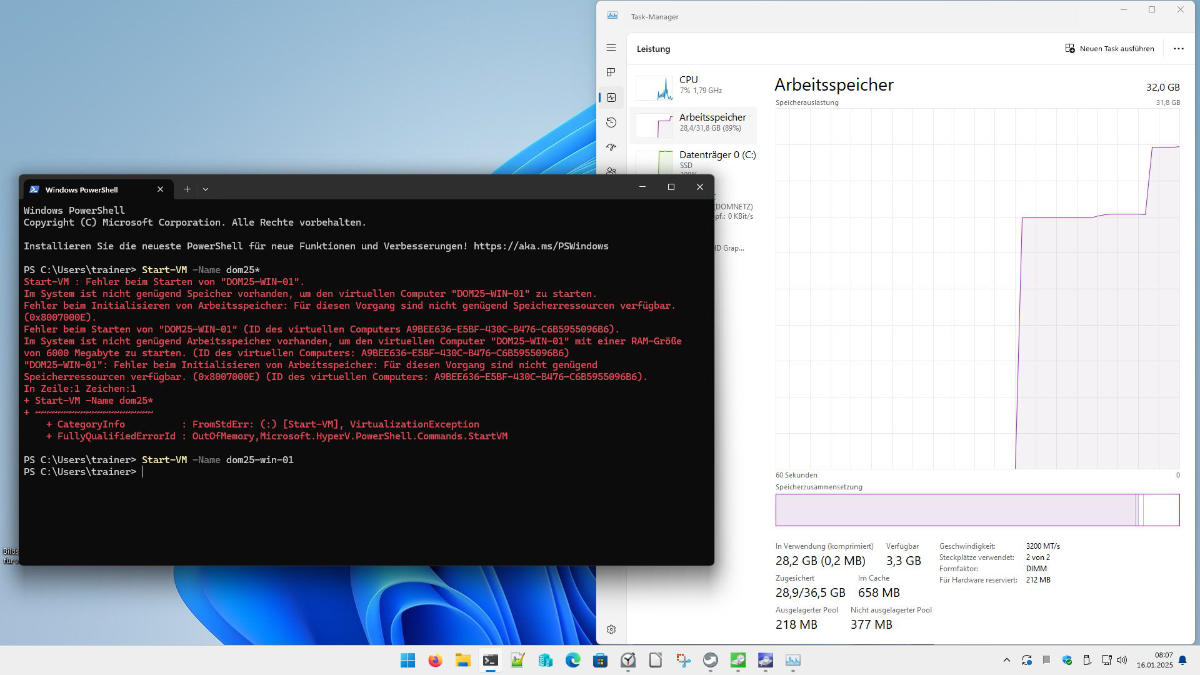
Task: Select Datenträger 0 (C:) entry
Action: tap(692, 160)
